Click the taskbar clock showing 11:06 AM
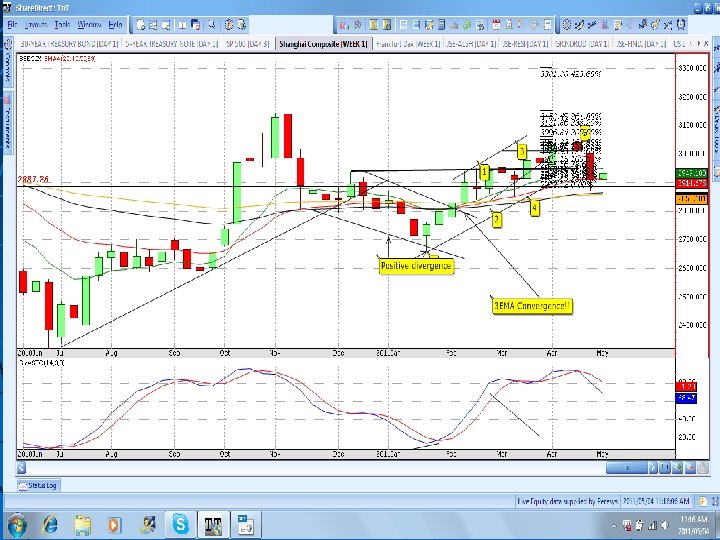720x540 pixels. [x=694, y=524]
